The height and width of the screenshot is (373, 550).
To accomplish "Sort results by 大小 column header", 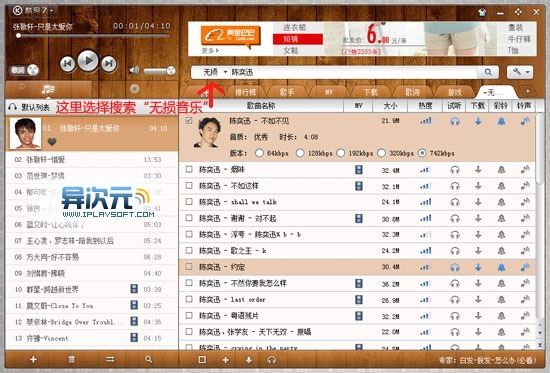I will 390,106.
